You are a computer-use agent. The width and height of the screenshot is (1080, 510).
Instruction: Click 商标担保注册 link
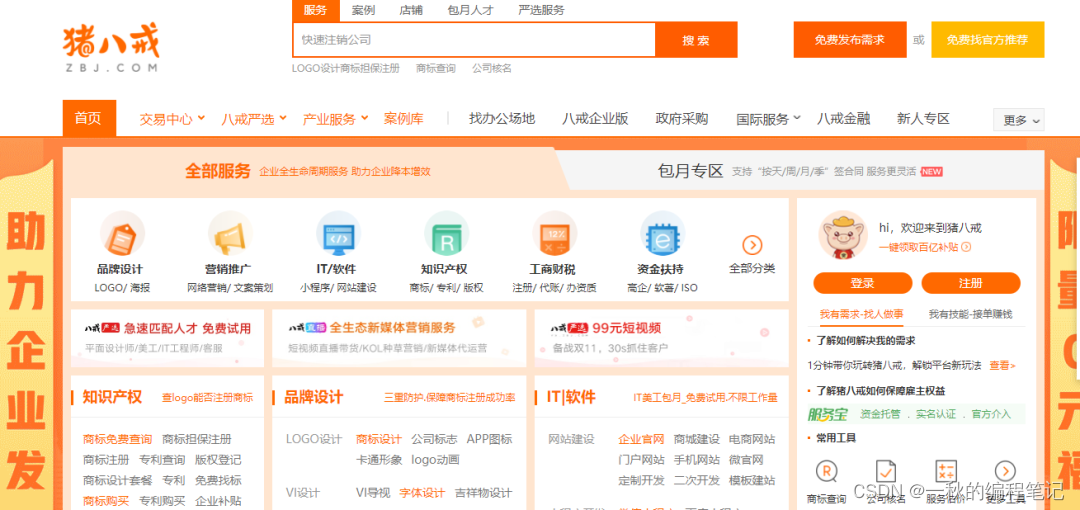197,439
